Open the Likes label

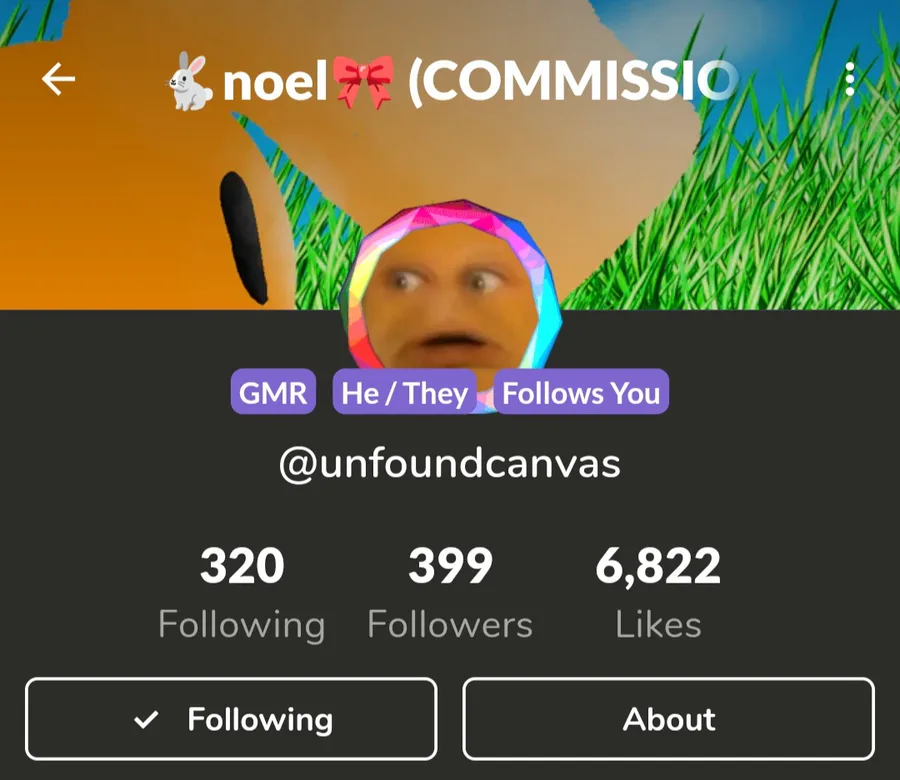click(658, 624)
